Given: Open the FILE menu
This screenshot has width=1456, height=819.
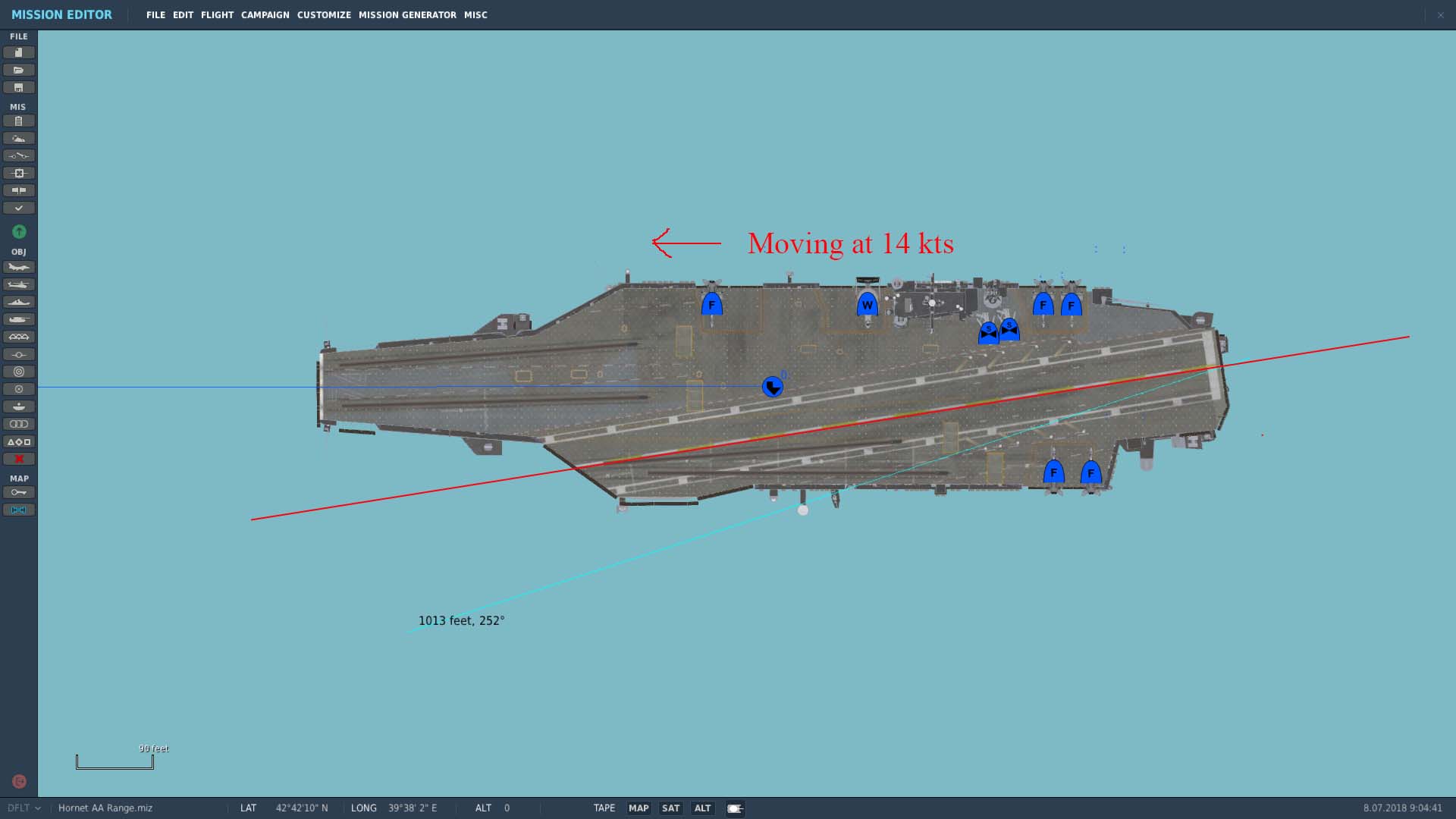Looking at the screenshot, I should pos(155,15).
